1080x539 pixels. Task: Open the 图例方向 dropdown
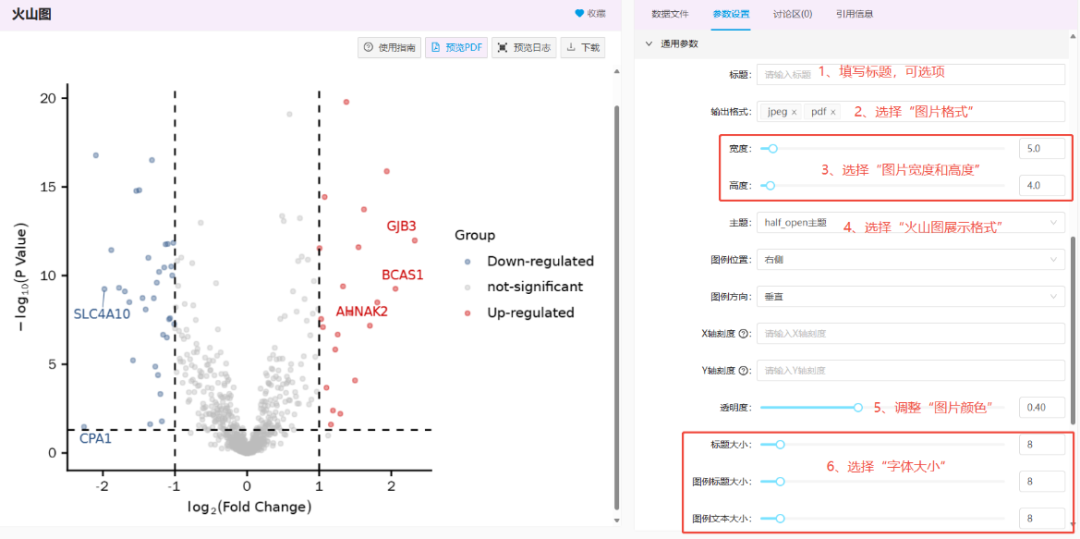point(910,297)
